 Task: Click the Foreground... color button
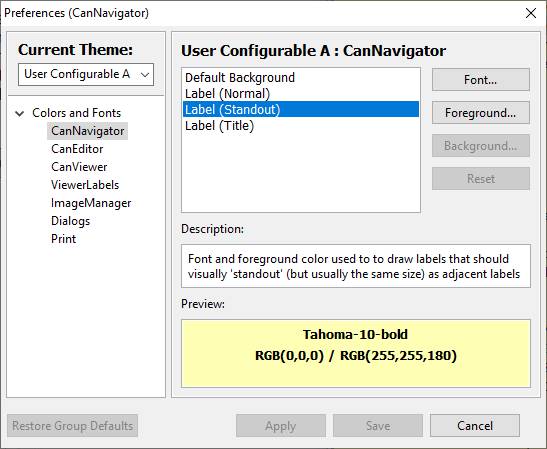click(481, 113)
